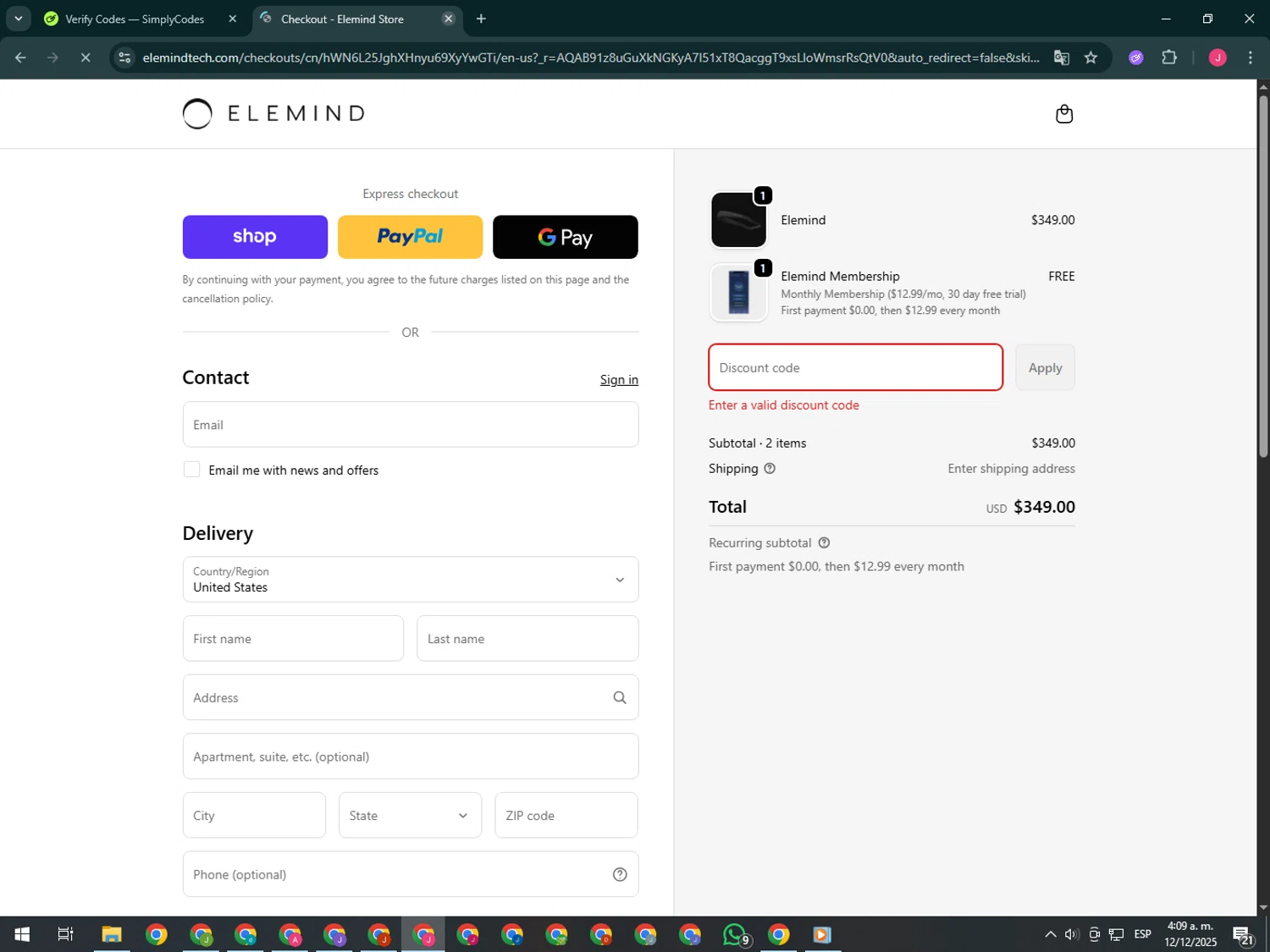1270x952 pixels.
Task: Click the translate page icon
Action: click(x=1061, y=58)
